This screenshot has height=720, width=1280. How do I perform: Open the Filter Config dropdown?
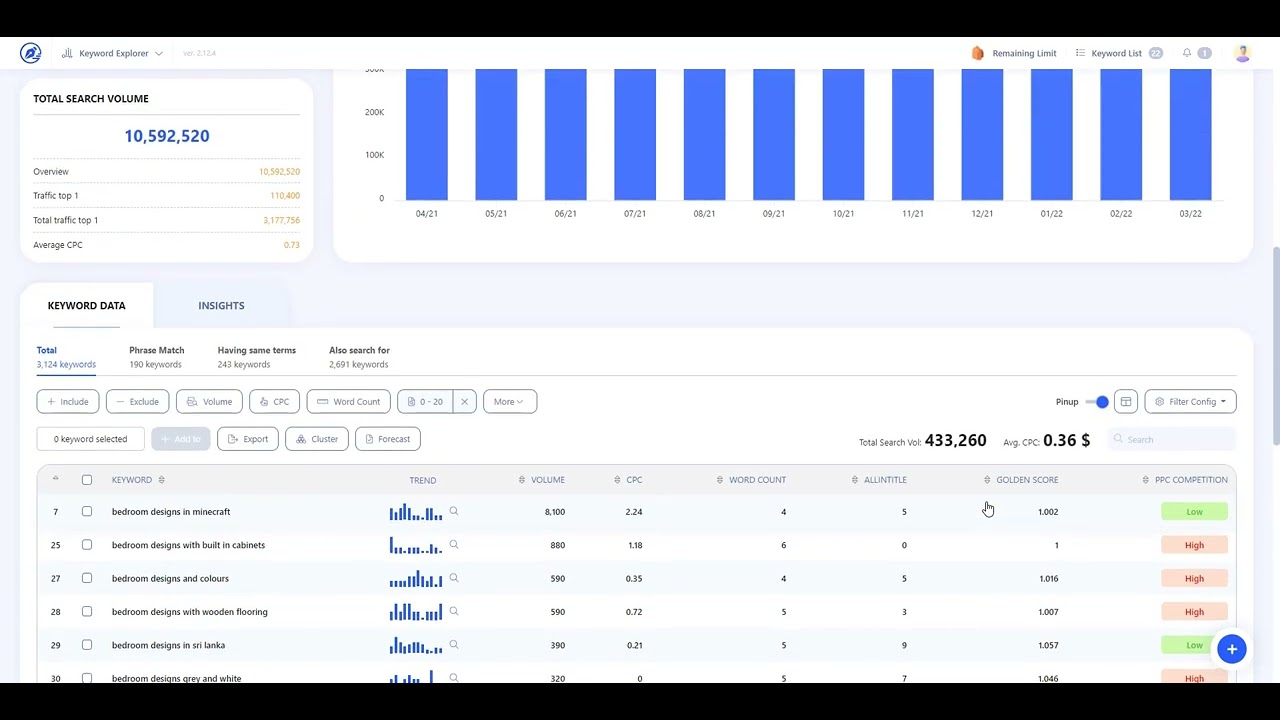pyautogui.click(x=1190, y=402)
